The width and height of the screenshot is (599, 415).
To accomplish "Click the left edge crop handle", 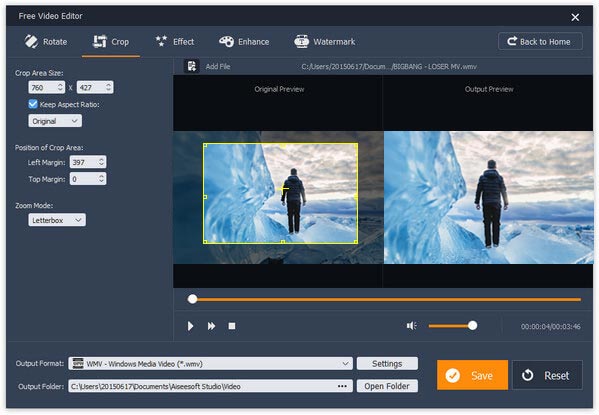I will (205, 197).
